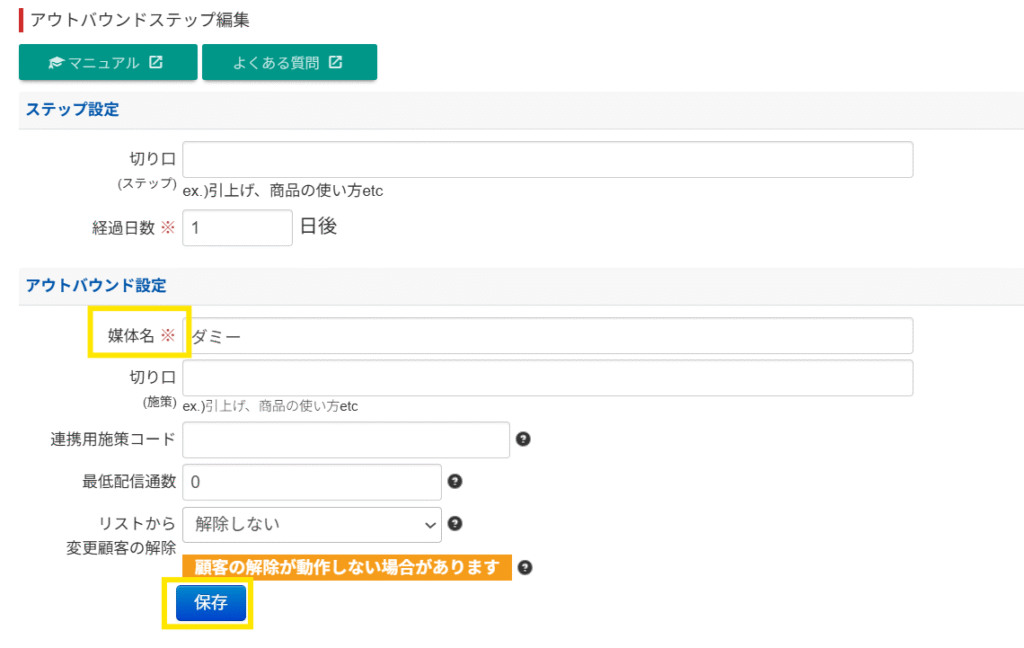Click the 経過日数 number field
The image size is (1024, 648).
pos(237,227)
